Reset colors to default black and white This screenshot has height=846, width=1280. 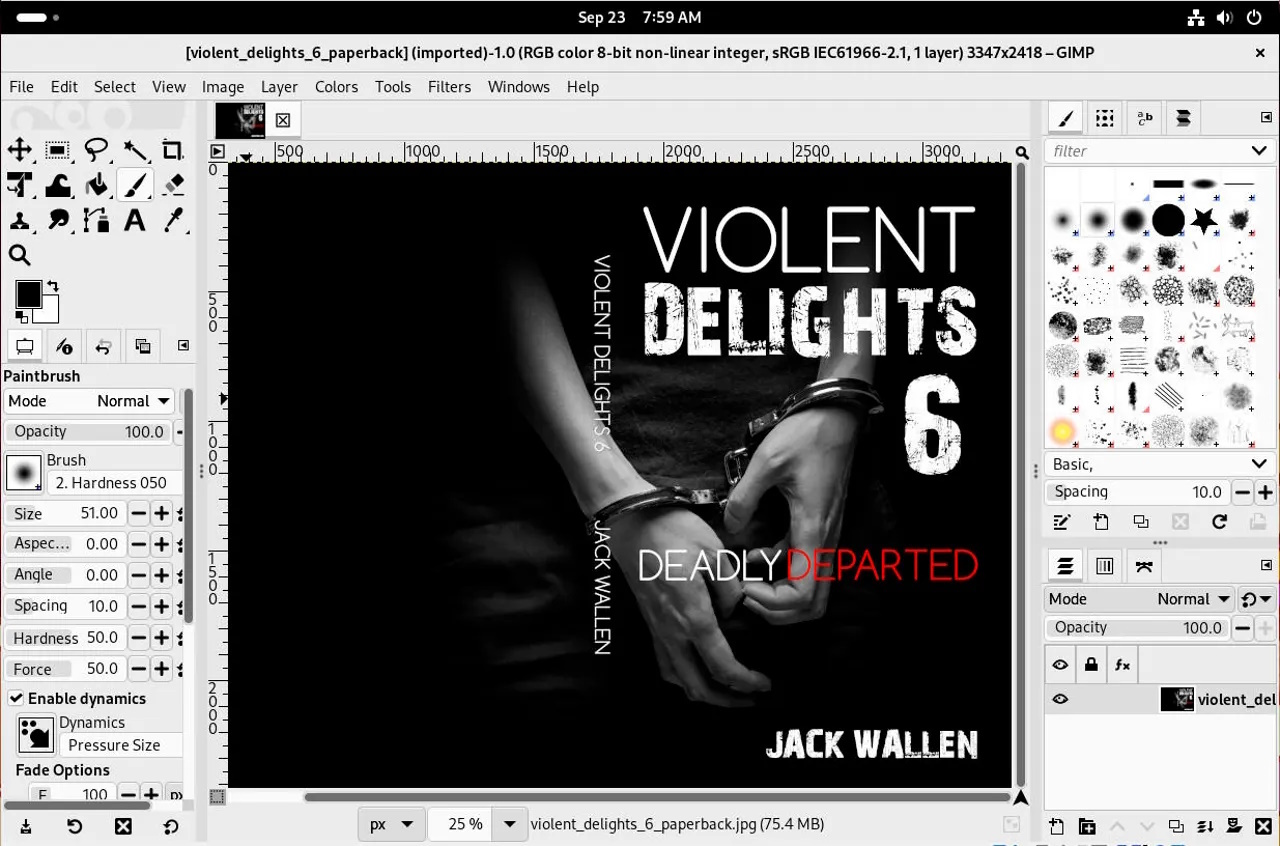point(21,317)
